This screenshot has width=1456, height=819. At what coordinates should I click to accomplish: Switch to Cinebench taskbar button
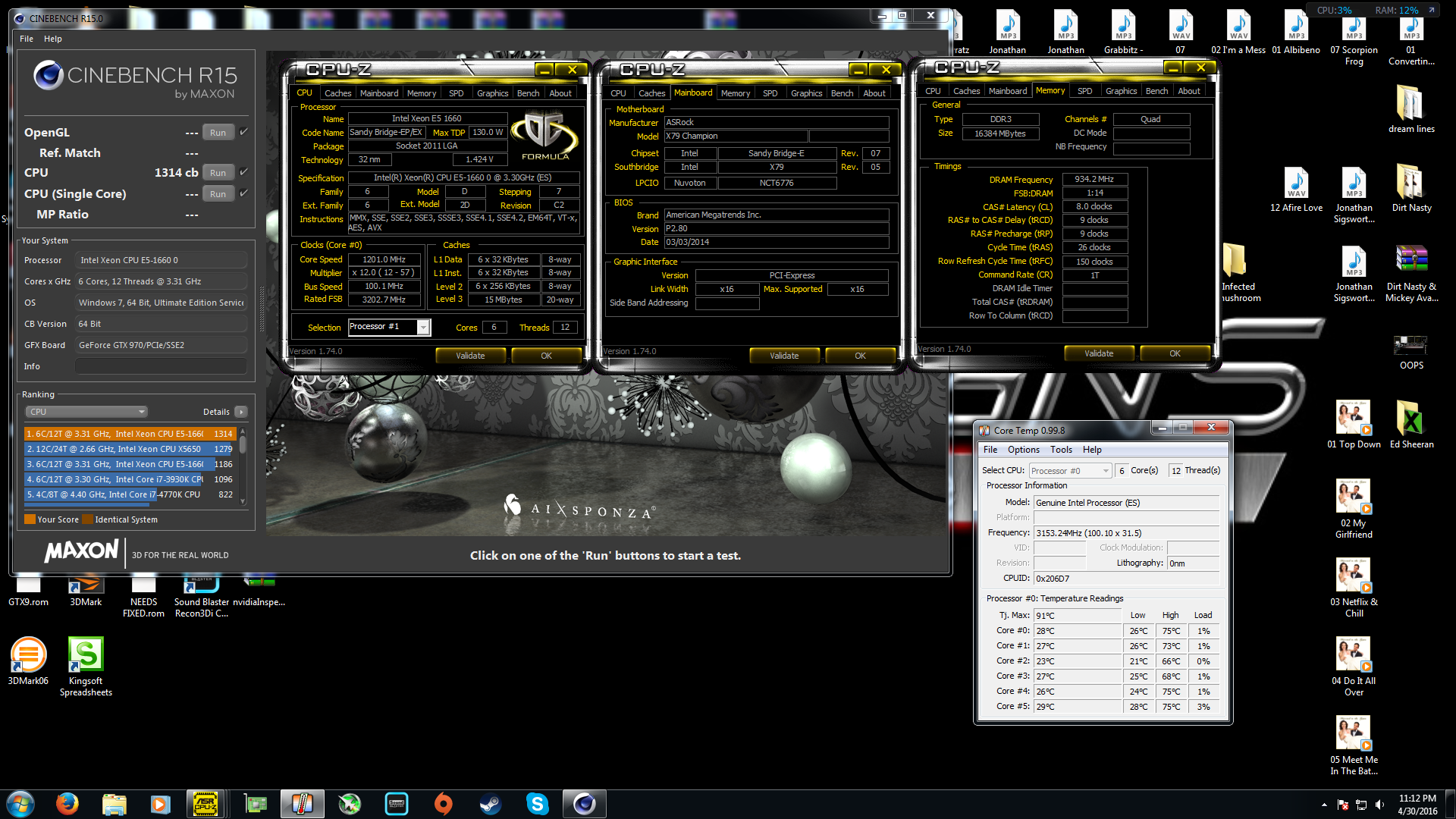pyautogui.click(x=584, y=804)
